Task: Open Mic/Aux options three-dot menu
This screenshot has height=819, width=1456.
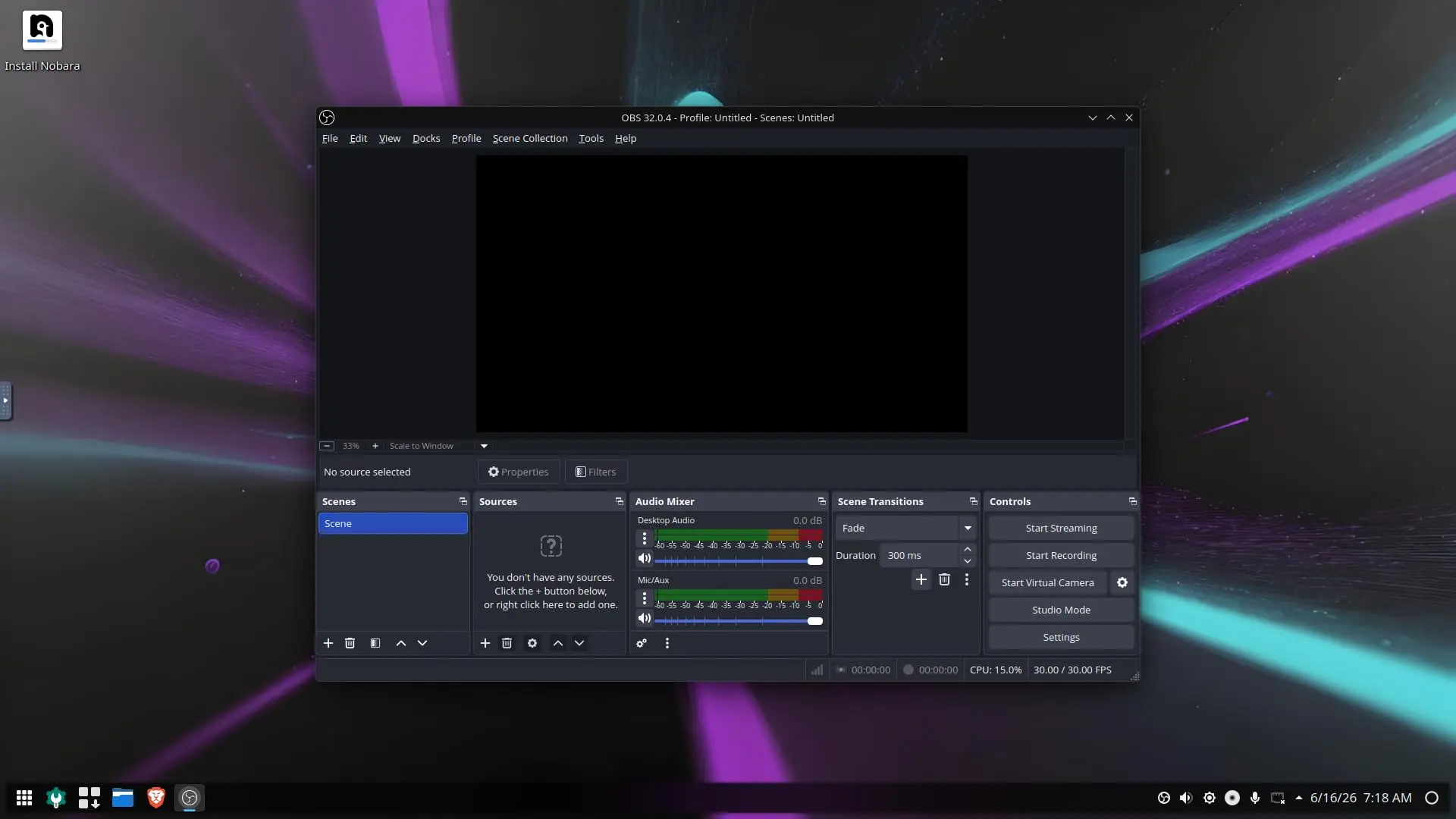Action: coord(645,598)
